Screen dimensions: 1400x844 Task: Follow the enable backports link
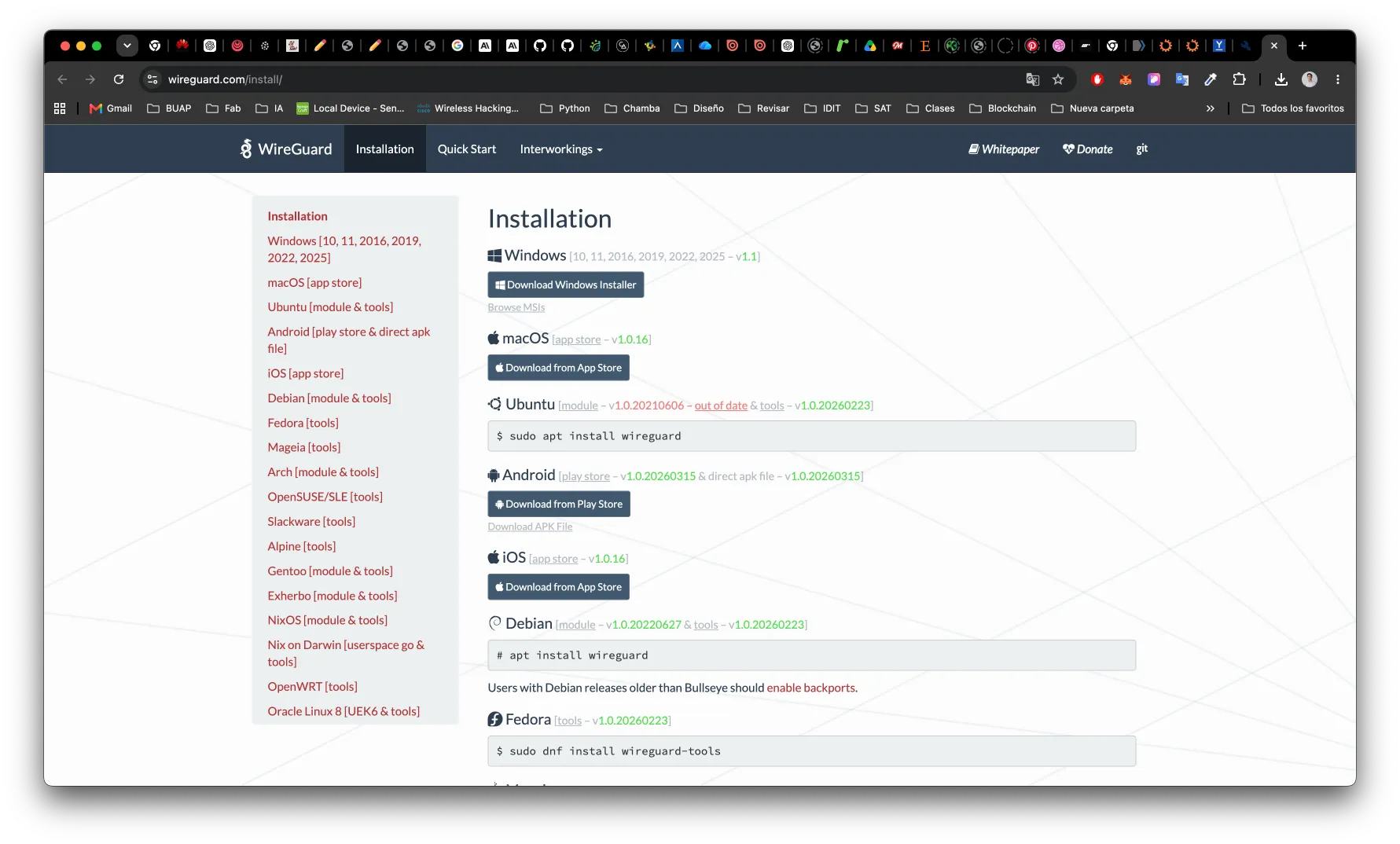click(810, 688)
